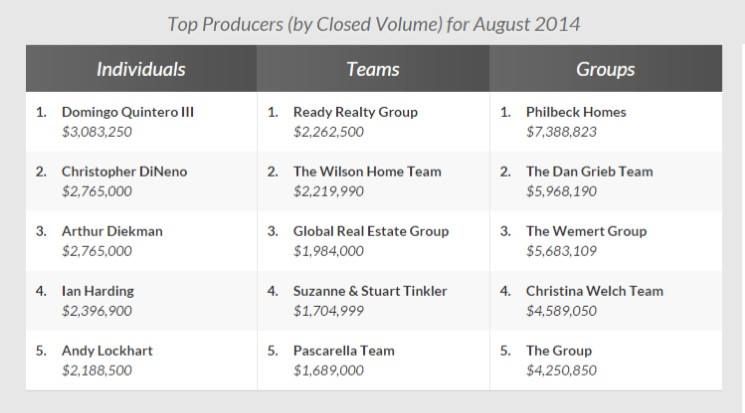The width and height of the screenshot is (745, 413).
Task: Select the Groups column header
Action: point(606,69)
